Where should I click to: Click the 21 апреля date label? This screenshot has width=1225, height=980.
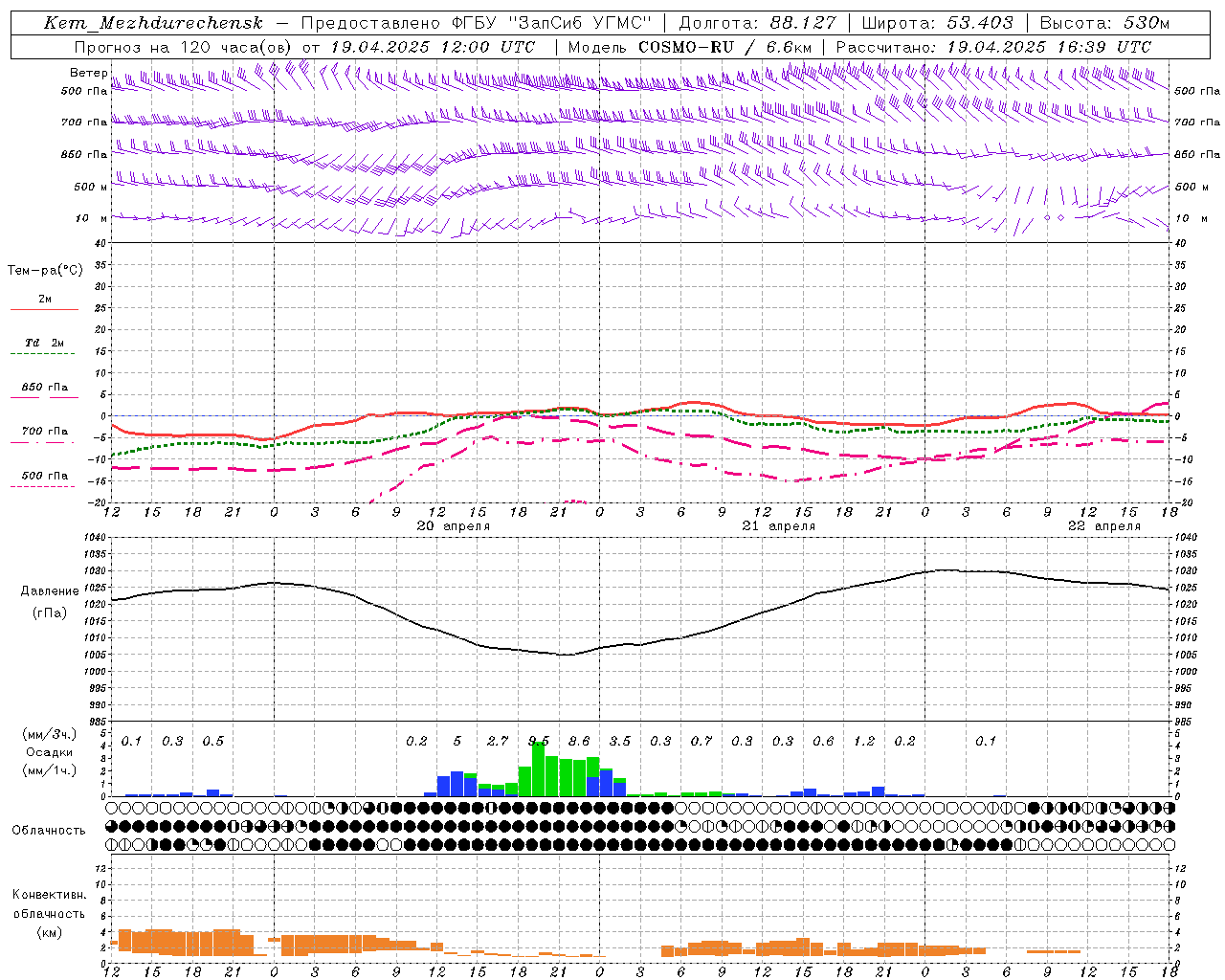click(x=778, y=526)
